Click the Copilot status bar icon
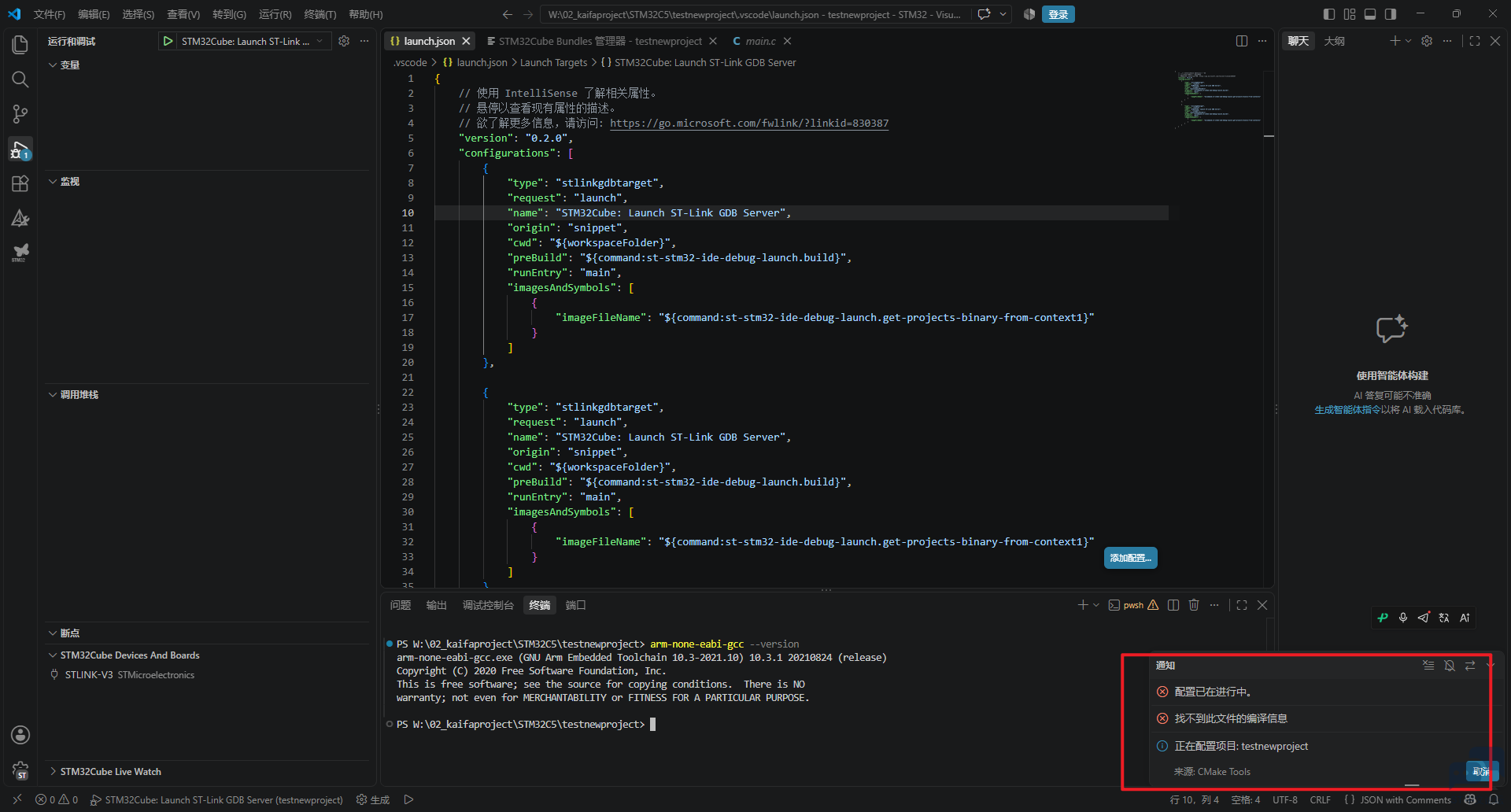This screenshot has width=1511, height=812. (1470, 799)
